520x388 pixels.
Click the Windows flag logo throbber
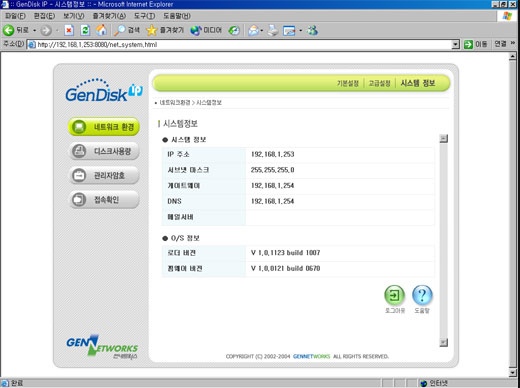pyautogui.click(x=507, y=16)
